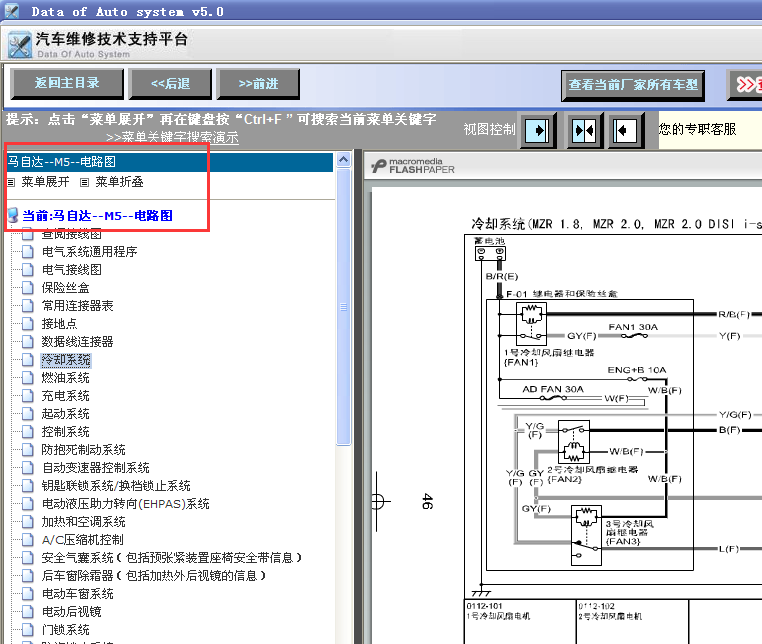
Task: Click page icon beside A/C压缩机控制
Action: point(28,540)
